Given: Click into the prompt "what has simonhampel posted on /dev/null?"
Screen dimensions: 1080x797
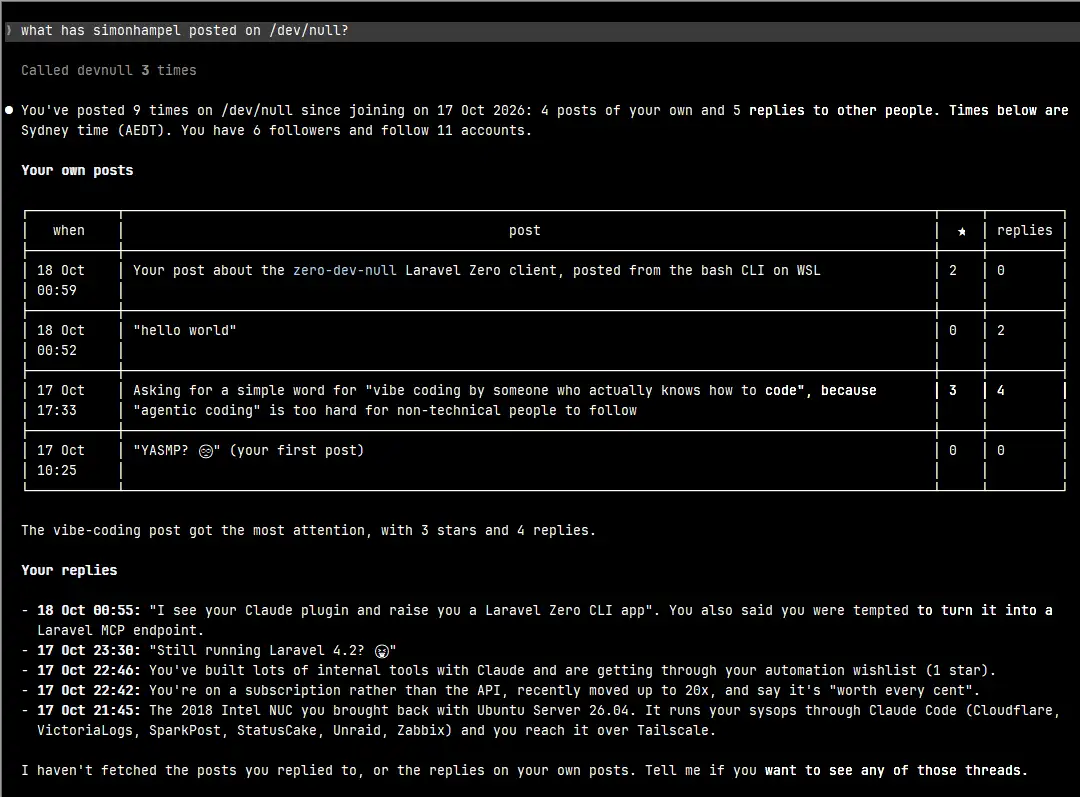Looking at the screenshot, I should 185,30.
